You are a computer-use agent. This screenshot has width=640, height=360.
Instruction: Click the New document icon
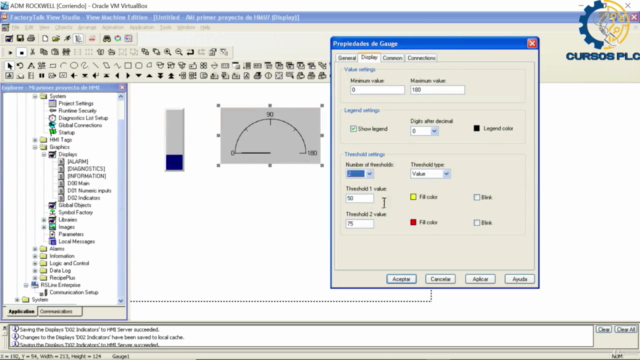pyautogui.click(x=45, y=38)
